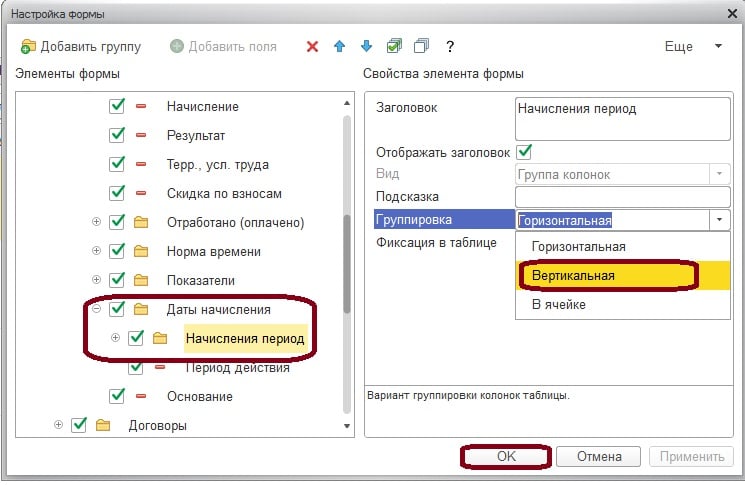Expand the Договоры group

tap(58, 425)
